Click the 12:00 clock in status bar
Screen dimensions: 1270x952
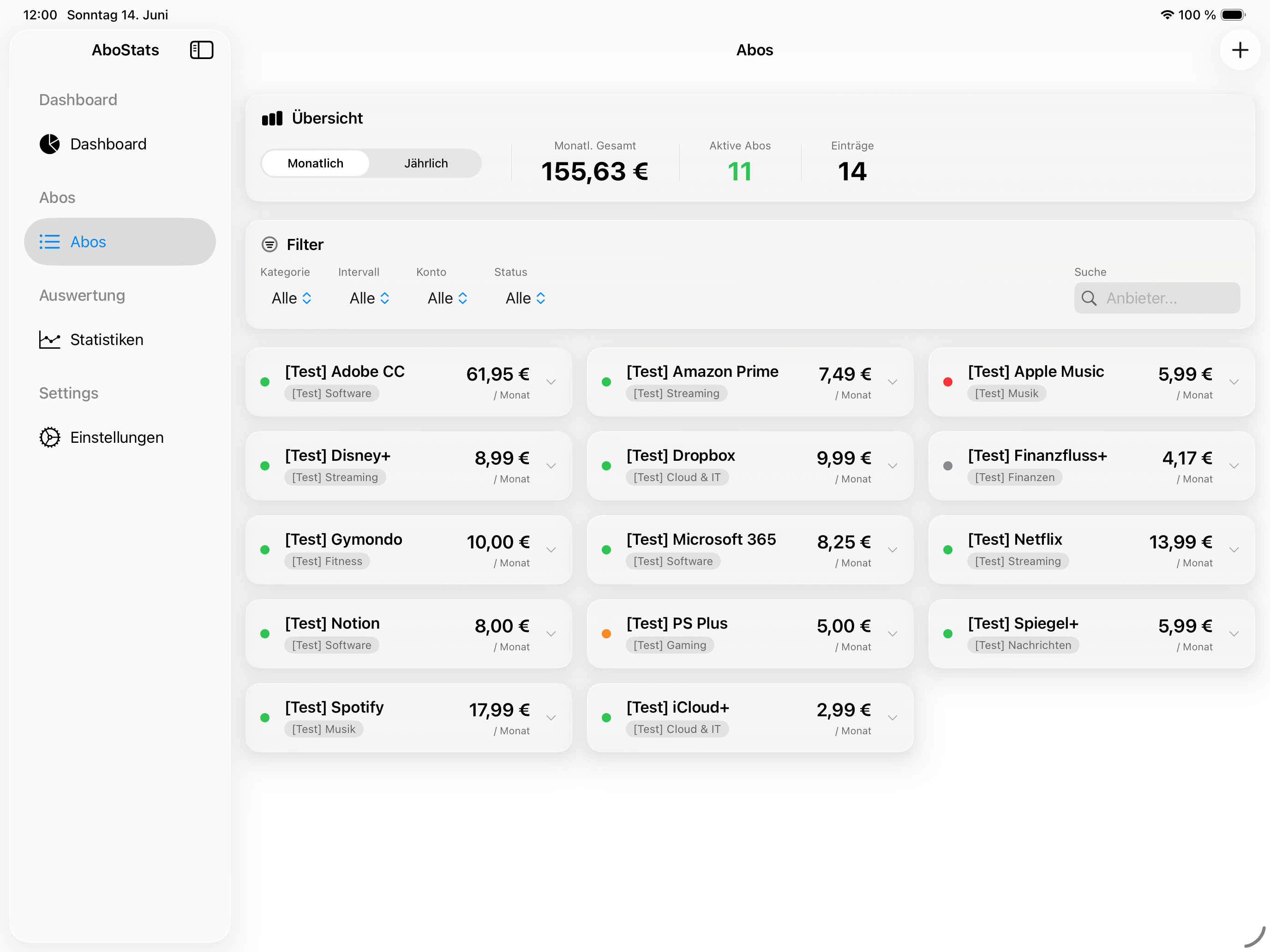(x=40, y=15)
